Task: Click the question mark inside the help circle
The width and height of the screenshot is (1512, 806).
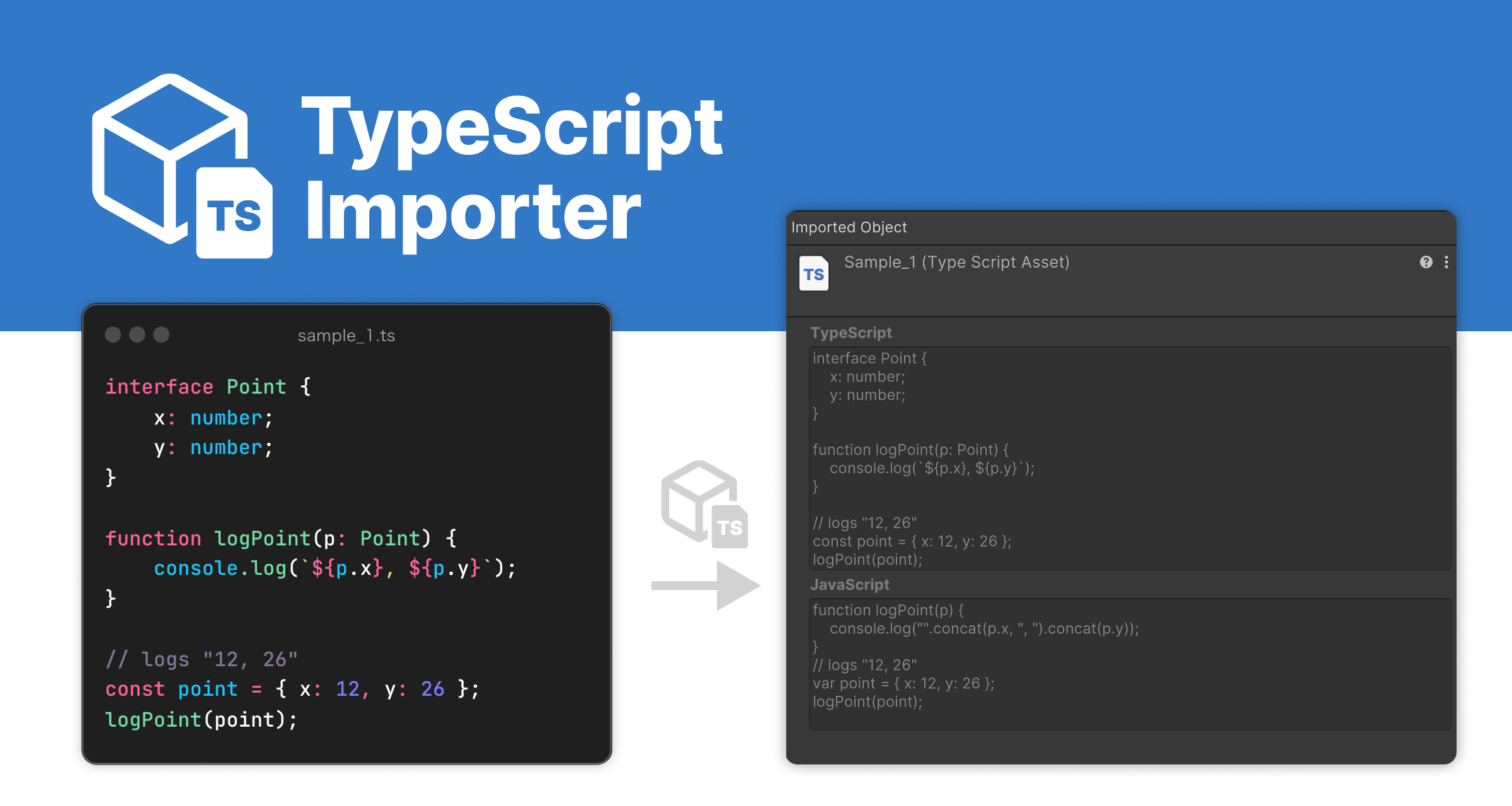Action: point(1426,262)
